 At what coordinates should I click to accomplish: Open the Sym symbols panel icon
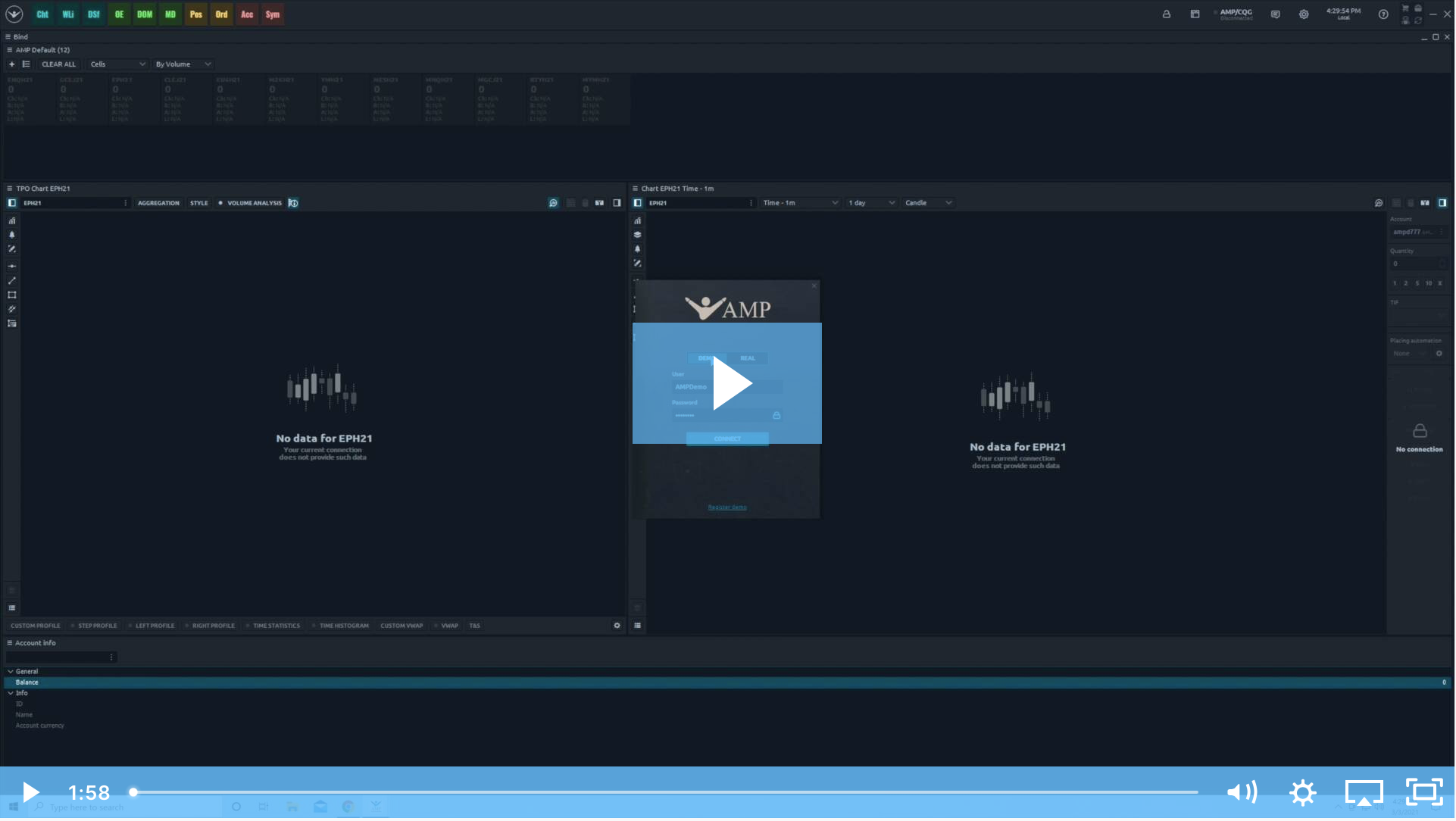(x=272, y=14)
